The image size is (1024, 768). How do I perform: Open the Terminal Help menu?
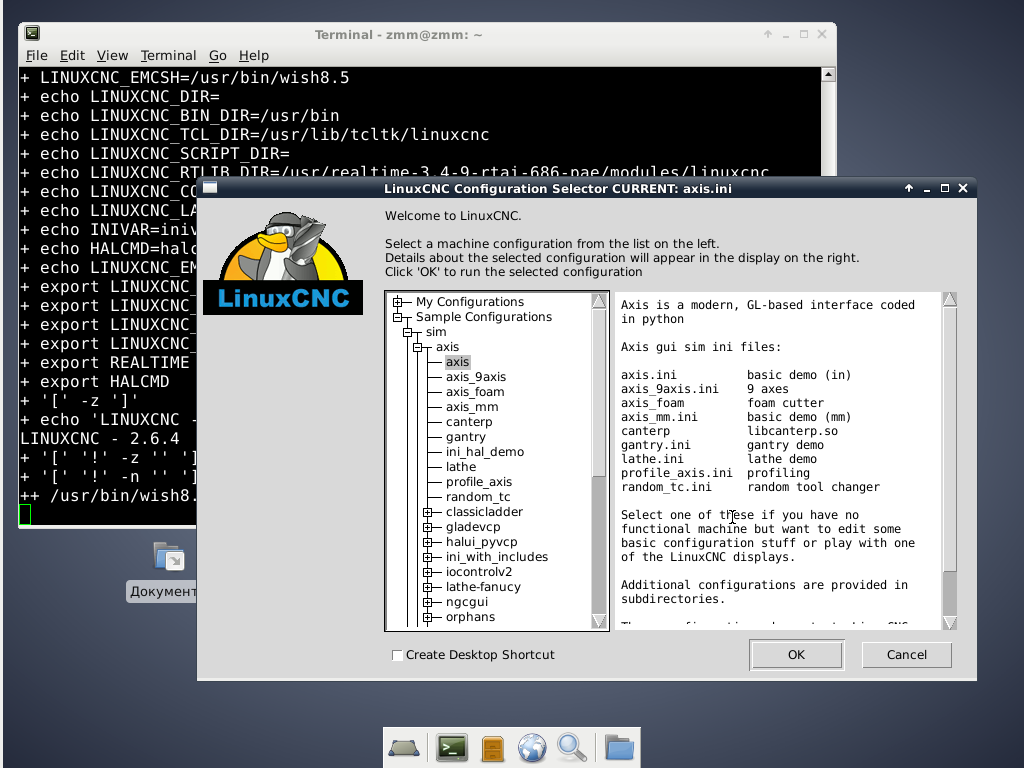click(254, 56)
